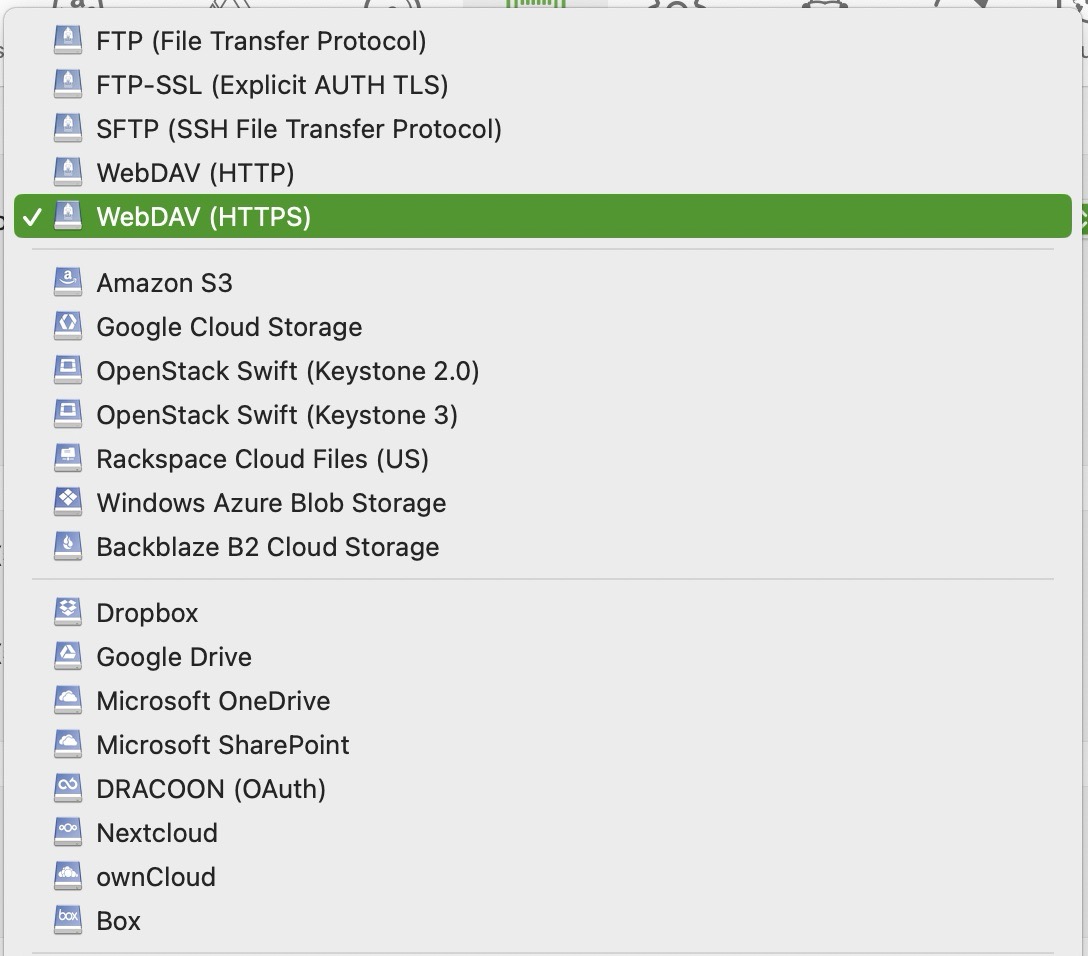
Task: Click the Google Cloud Storage icon
Action: pyautogui.click(x=68, y=327)
